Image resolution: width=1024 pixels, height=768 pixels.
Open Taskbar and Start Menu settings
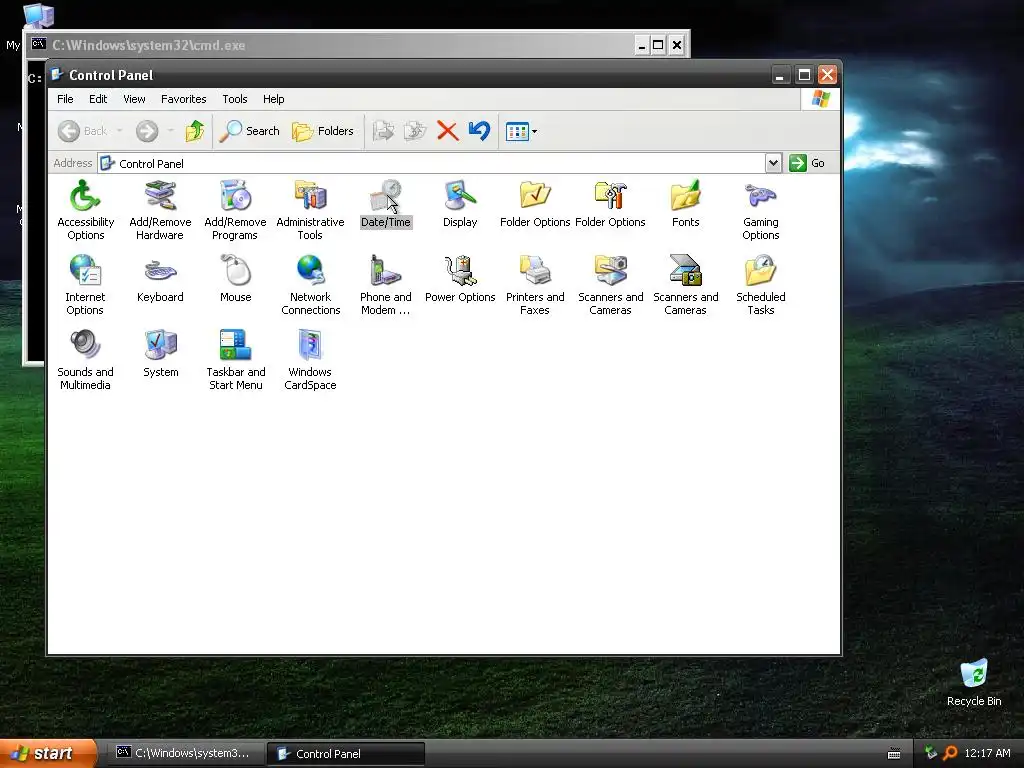point(235,360)
